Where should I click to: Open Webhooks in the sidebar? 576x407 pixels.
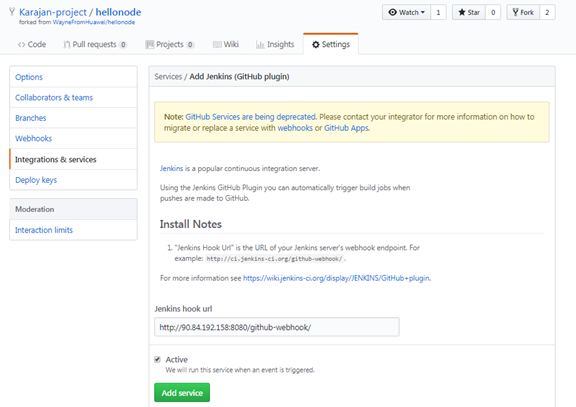[73, 138]
